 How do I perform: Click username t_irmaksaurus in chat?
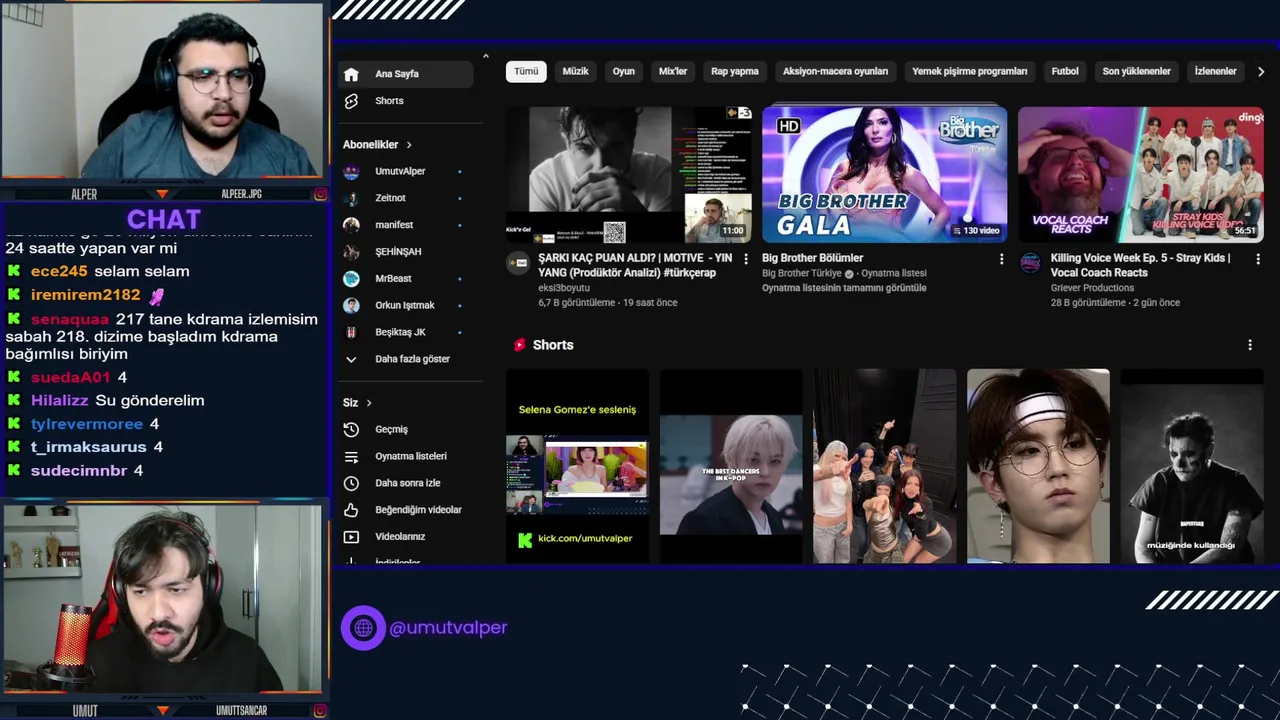[89, 447]
